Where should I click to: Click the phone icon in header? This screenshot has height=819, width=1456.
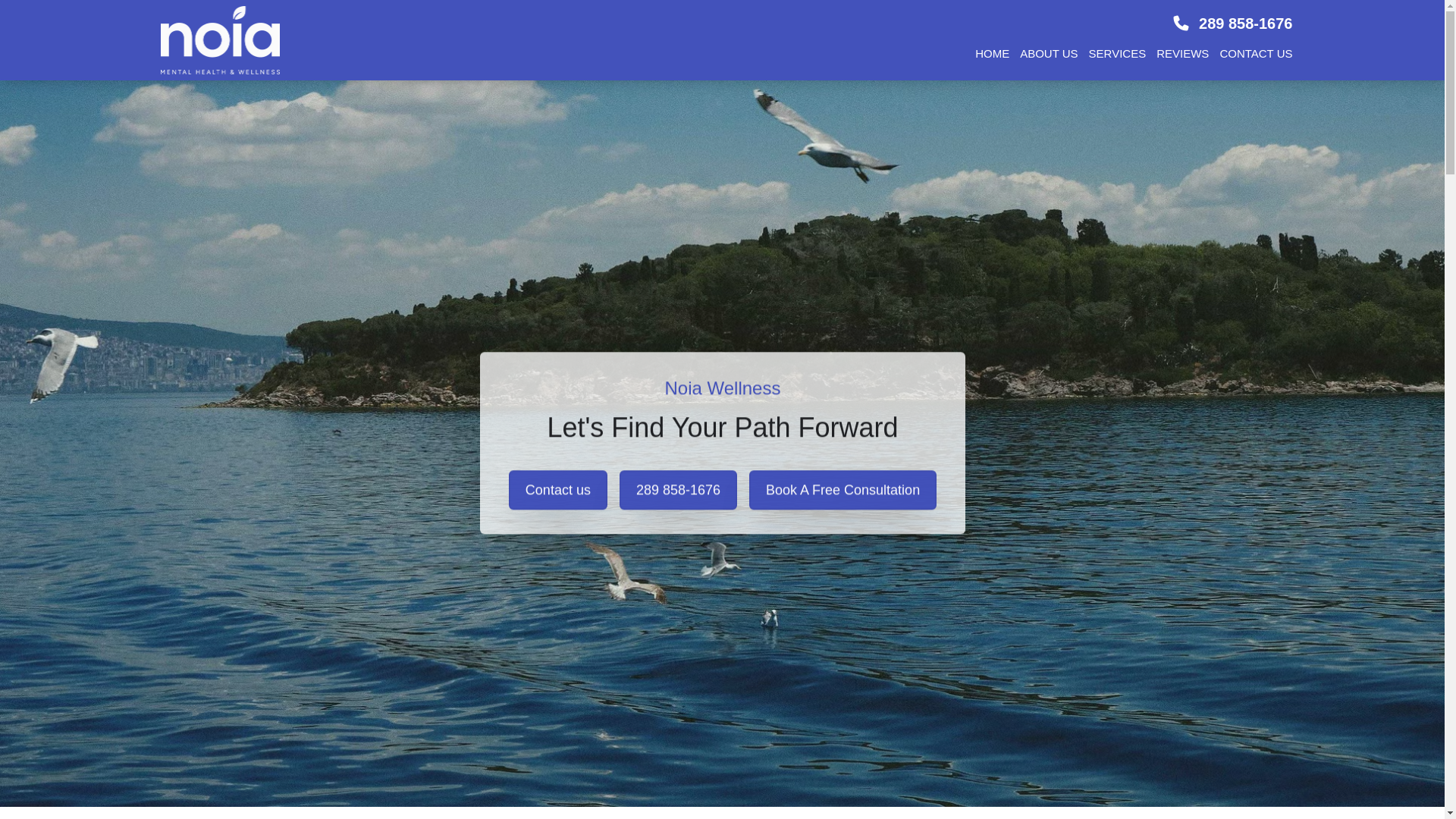[x=1181, y=24]
